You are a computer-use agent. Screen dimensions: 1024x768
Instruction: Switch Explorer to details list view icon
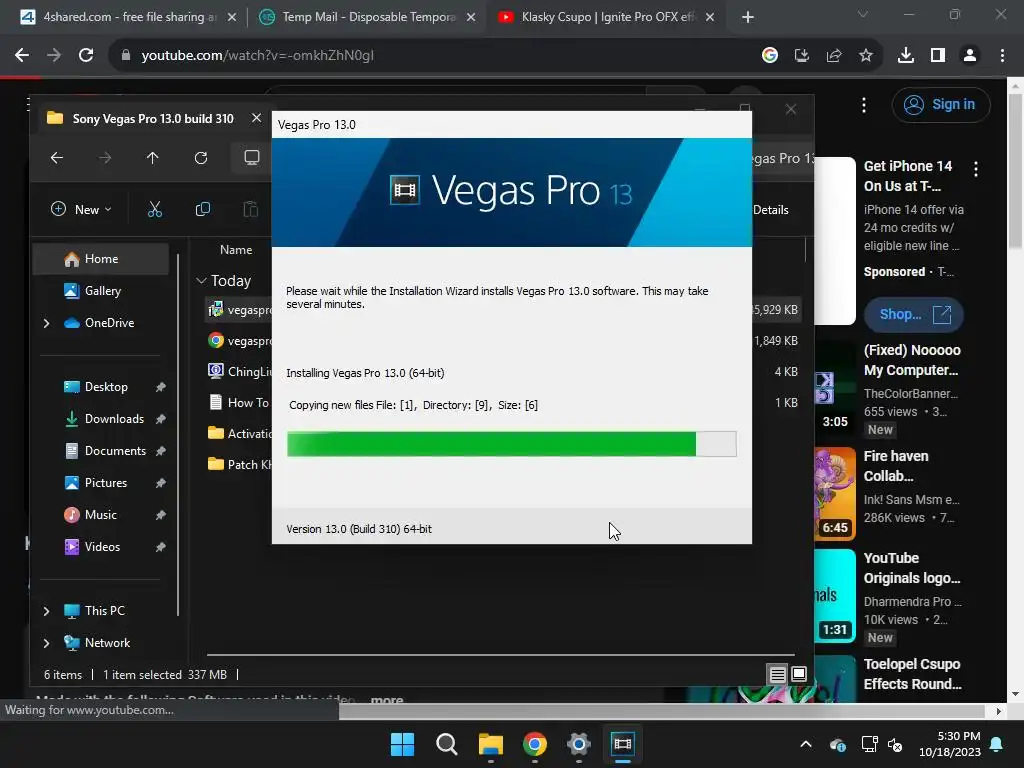777,674
